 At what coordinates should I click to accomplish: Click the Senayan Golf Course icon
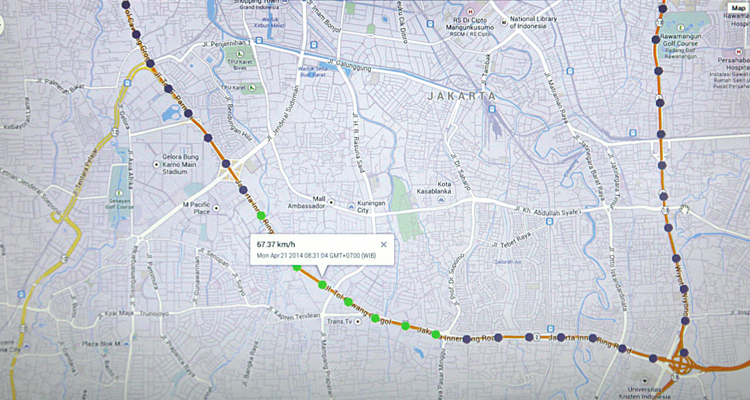pos(113,200)
